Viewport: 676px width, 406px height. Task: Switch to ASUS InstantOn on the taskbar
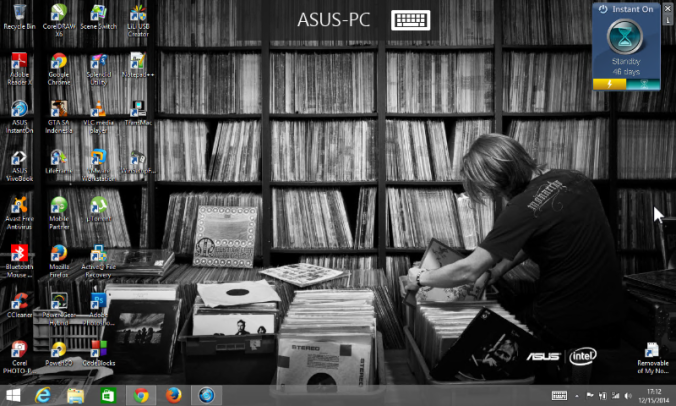click(x=206, y=396)
